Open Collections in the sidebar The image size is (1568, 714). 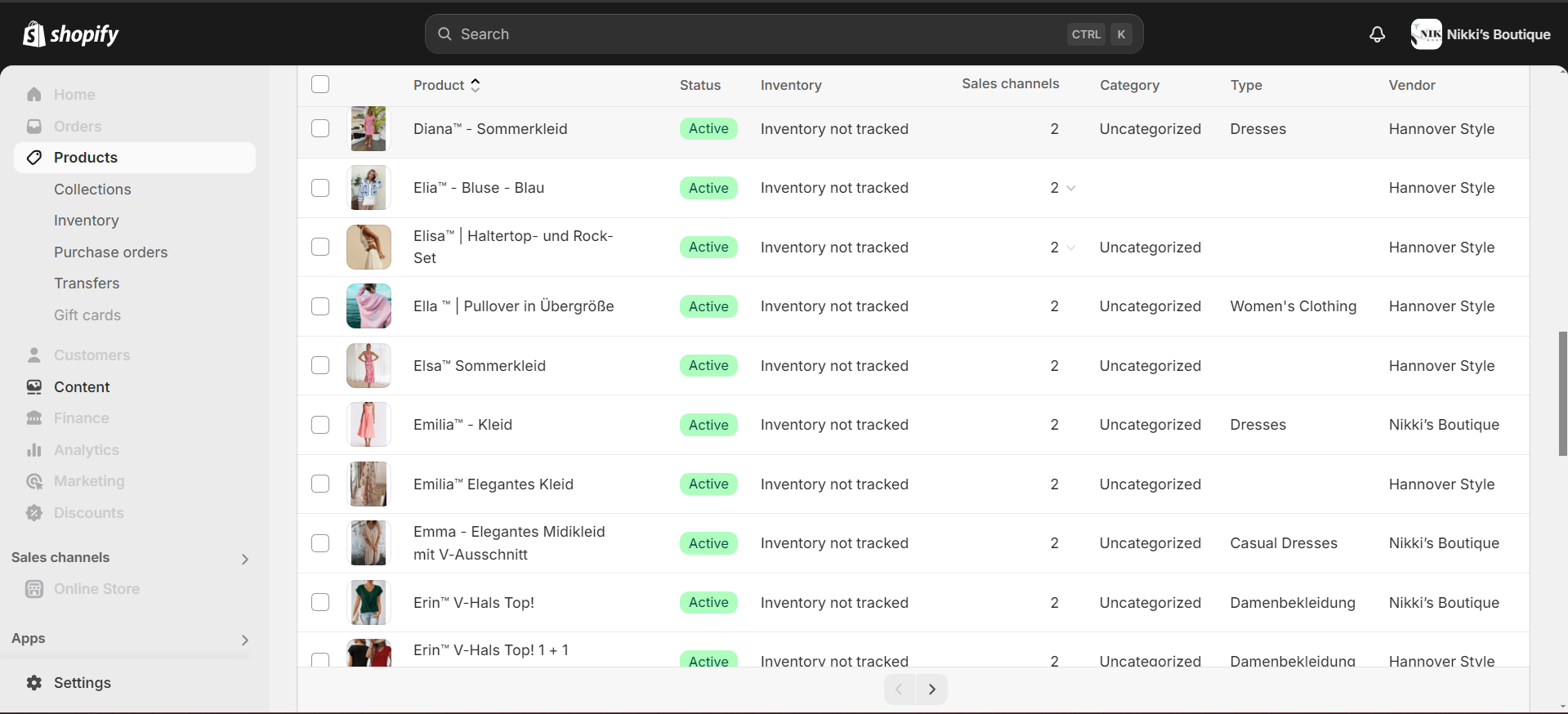[x=92, y=190]
